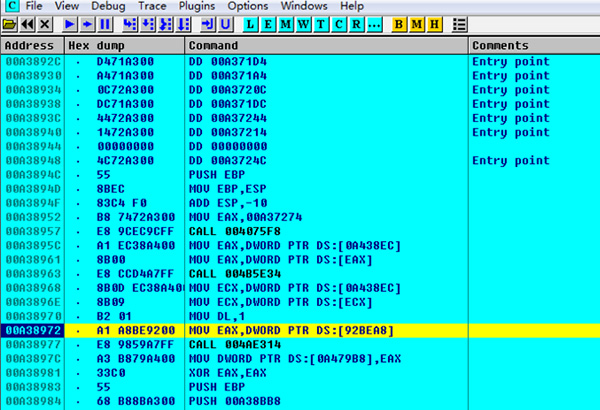Select MOV EAX,DWORD PTR DS:[92BEA8] instruction
The height and width of the screenshot is (410, 600).
pyautogui.click(x=291, y=330)
